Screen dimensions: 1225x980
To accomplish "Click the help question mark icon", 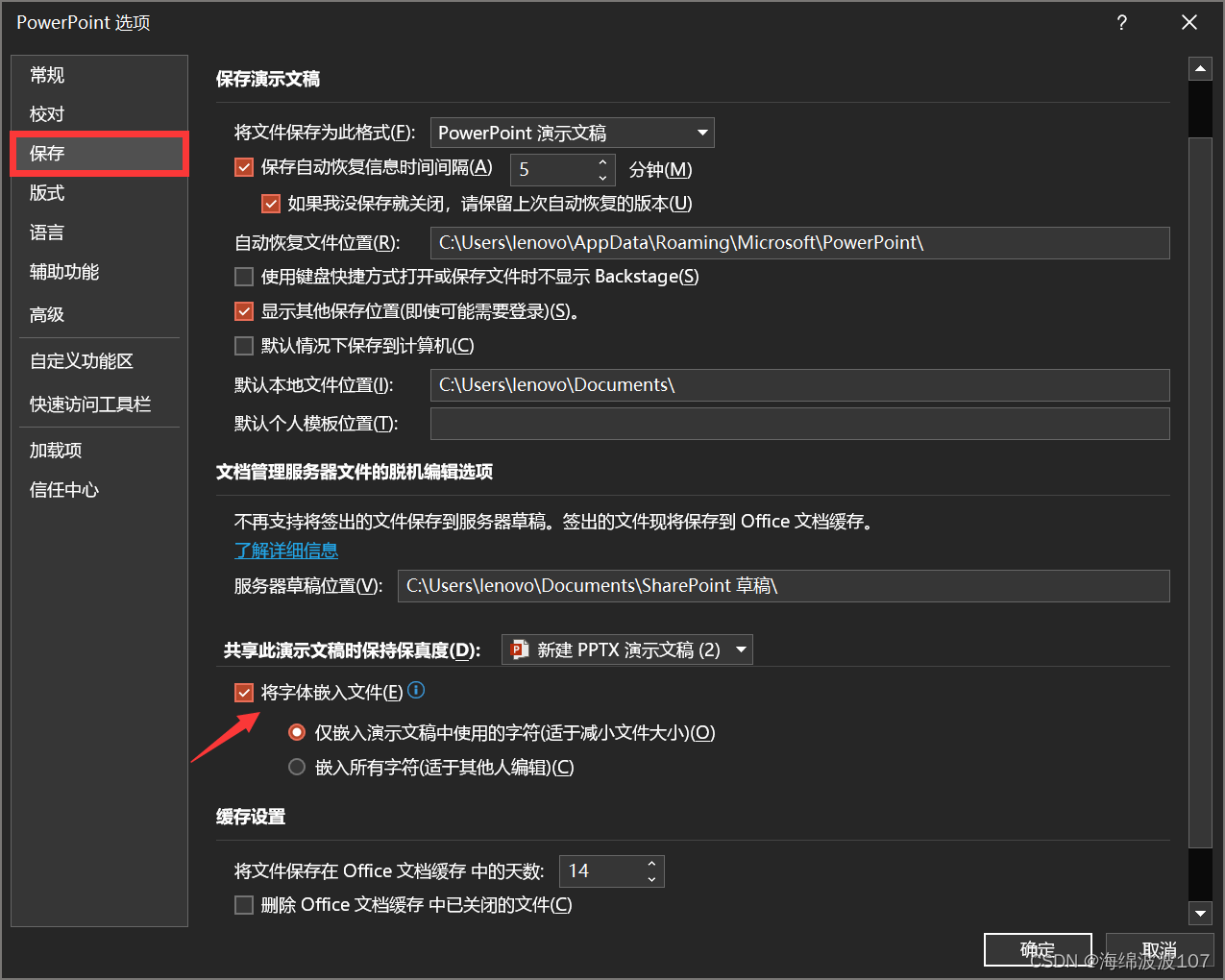I will (1122, 22).
